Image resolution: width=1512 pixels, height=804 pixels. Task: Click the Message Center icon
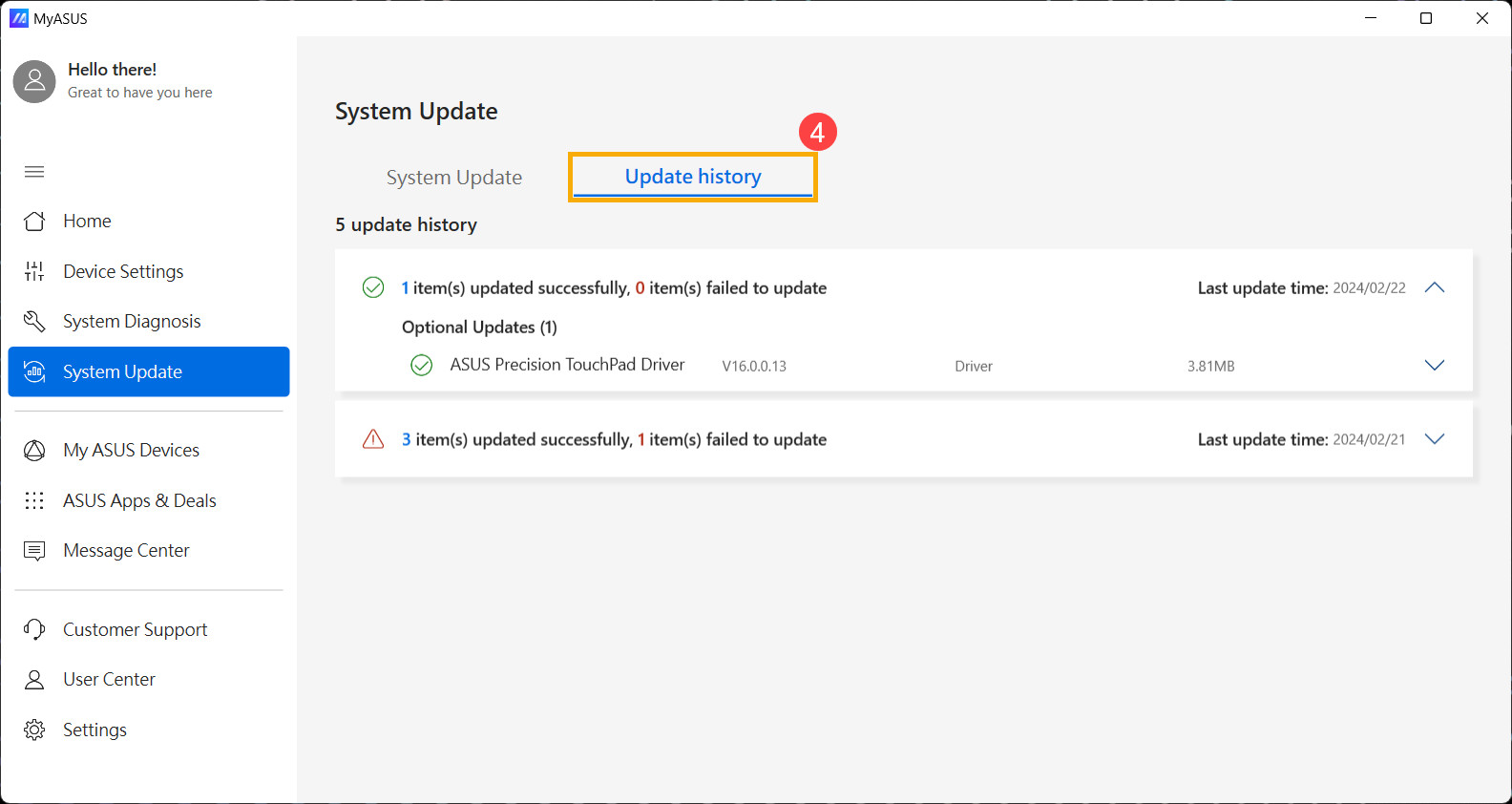pos(34,551)
